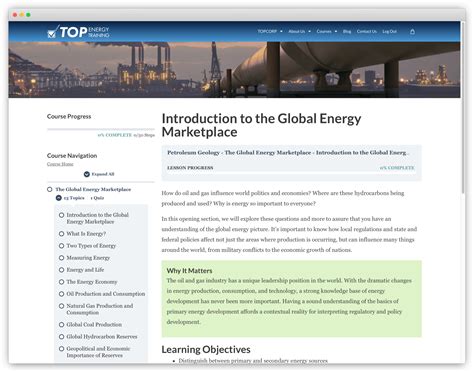
Task: Click the 1 Quiz label
Action: (97, 198)
